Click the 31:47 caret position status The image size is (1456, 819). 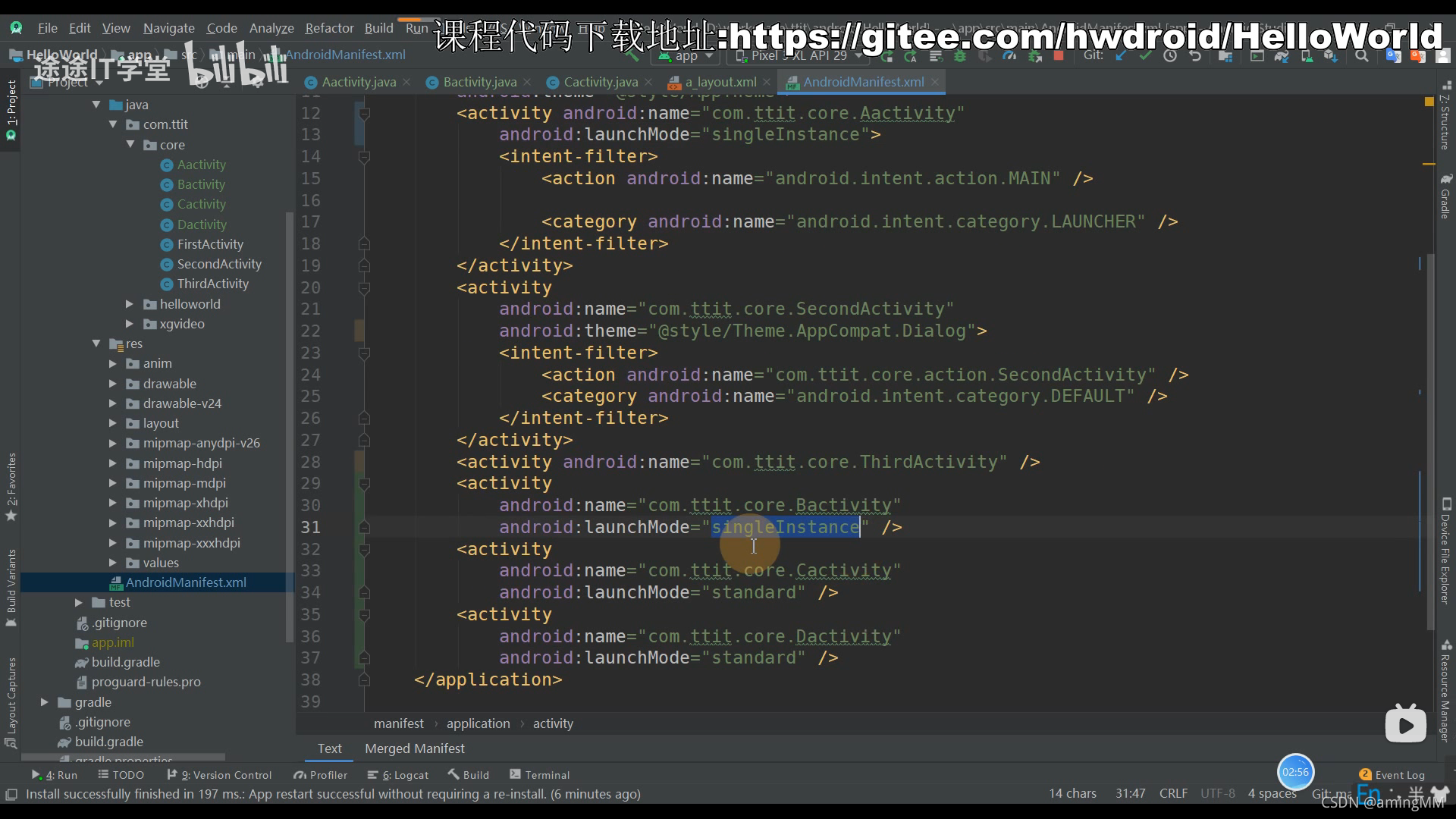[1130, 793]
